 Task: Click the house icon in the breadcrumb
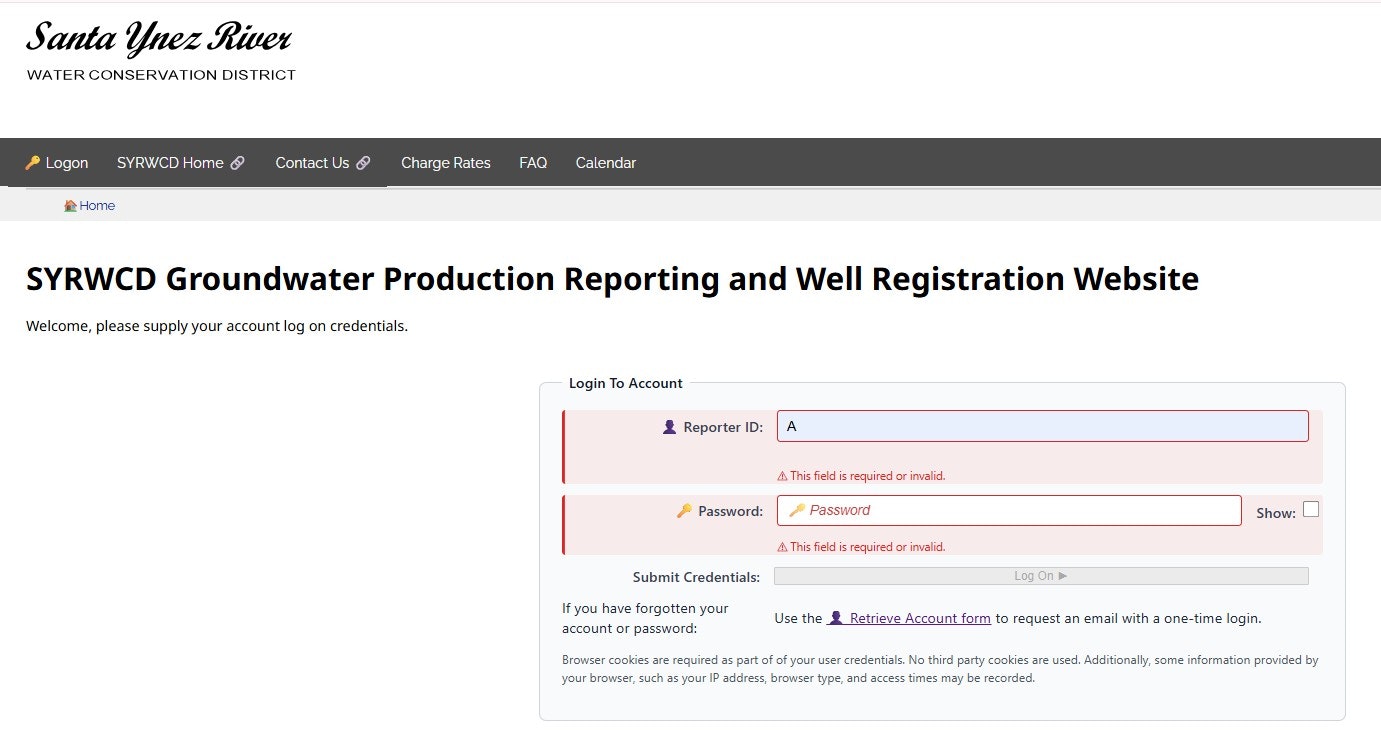coord(70,206)
